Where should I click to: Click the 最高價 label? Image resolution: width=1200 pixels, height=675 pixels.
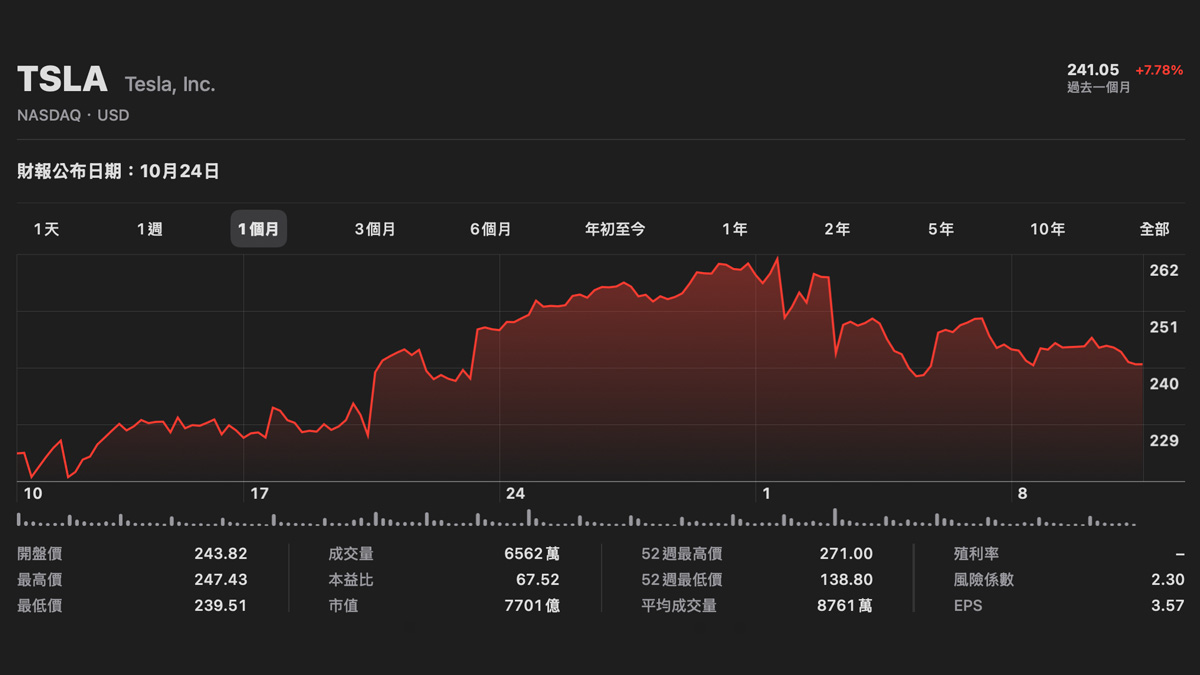pyautogui.click(x=40, y=580)
